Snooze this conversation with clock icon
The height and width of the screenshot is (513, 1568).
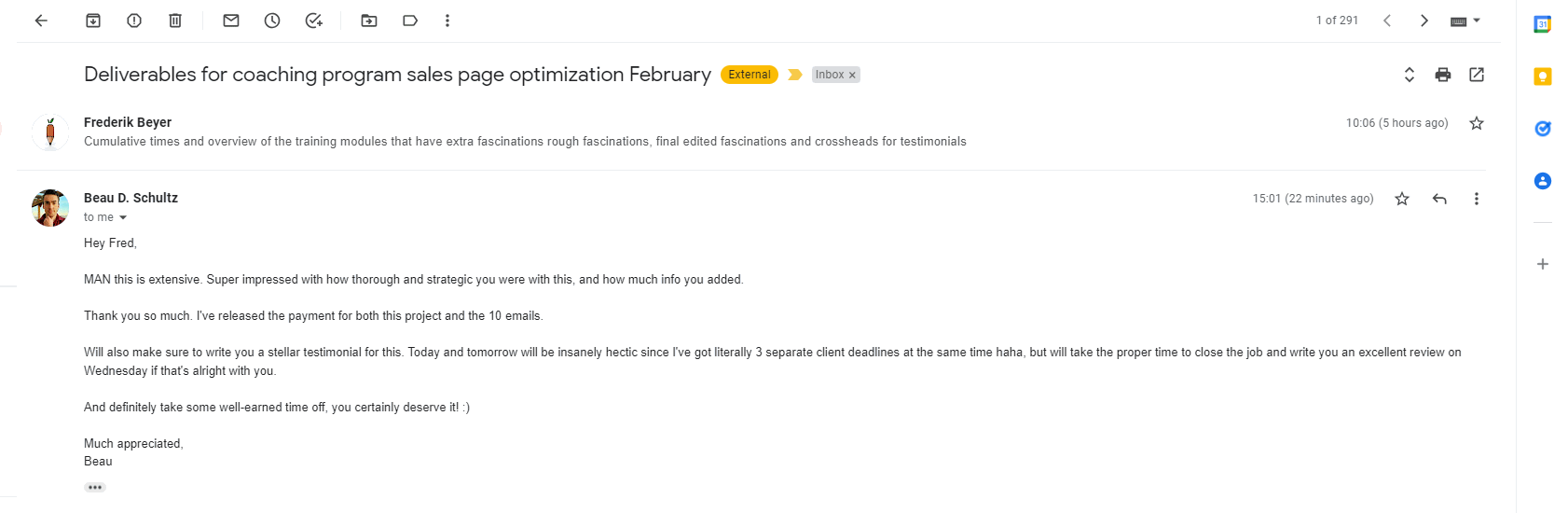click(x=272, y=21)
